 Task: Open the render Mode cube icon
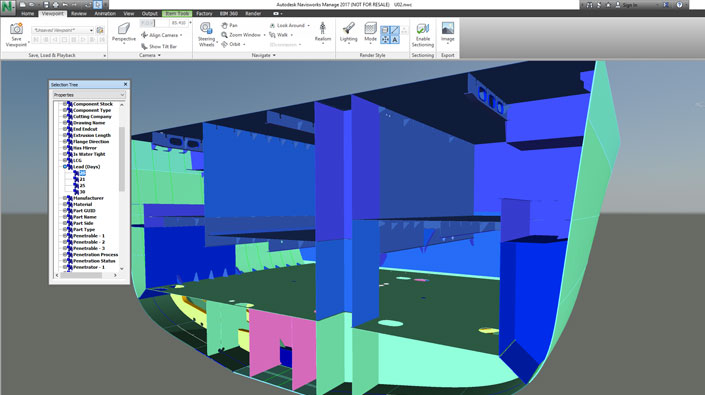click(x=370, y=32)
